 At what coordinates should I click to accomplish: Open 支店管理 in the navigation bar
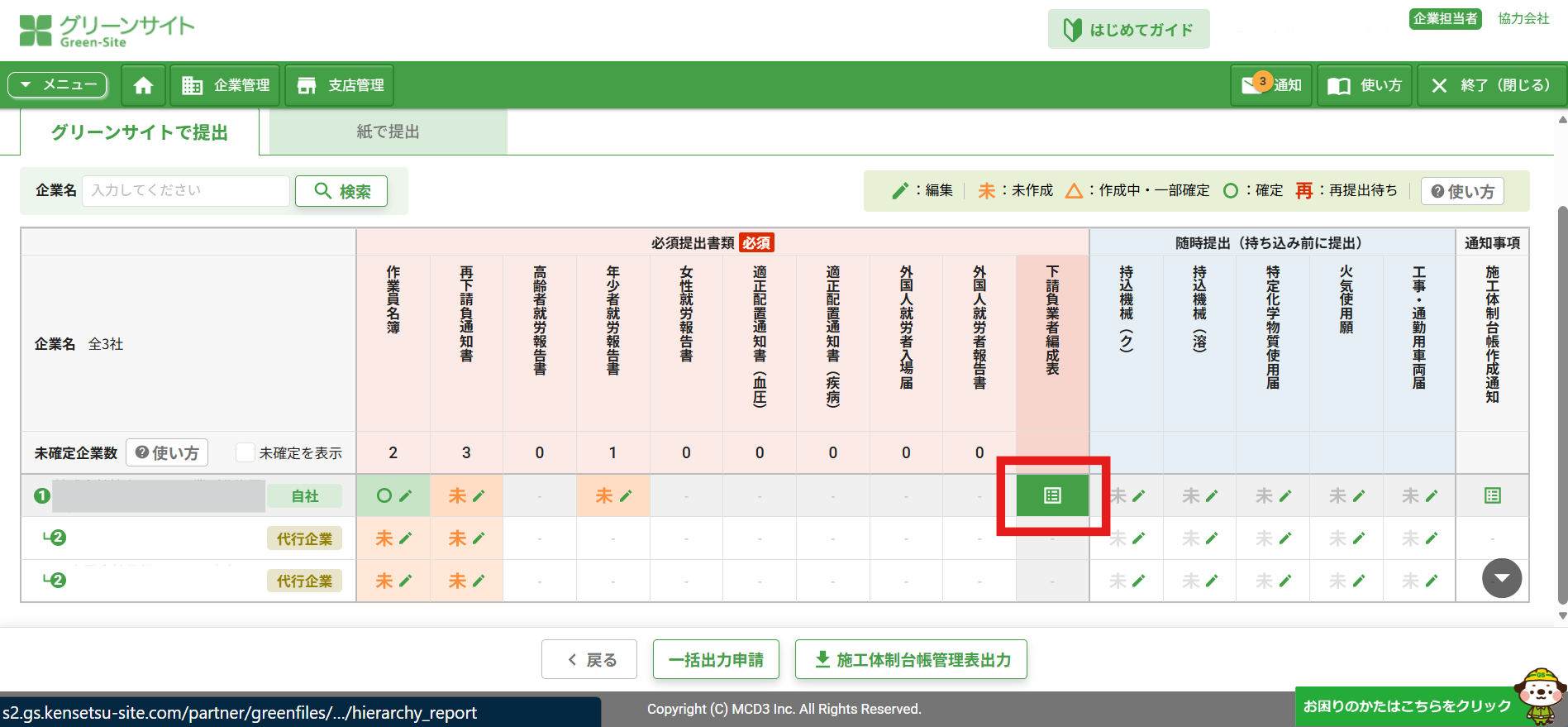click(x=340, y=85)
